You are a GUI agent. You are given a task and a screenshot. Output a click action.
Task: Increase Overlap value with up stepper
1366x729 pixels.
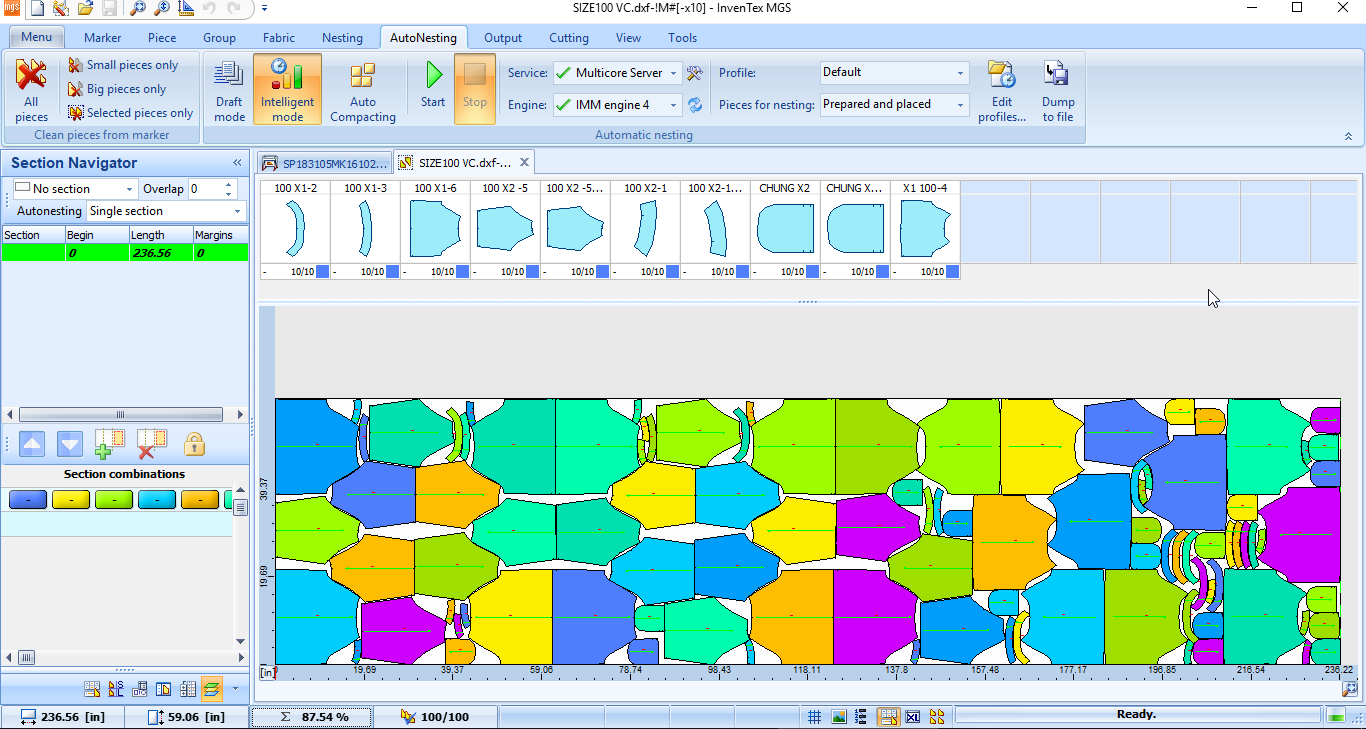pos(230,185)
